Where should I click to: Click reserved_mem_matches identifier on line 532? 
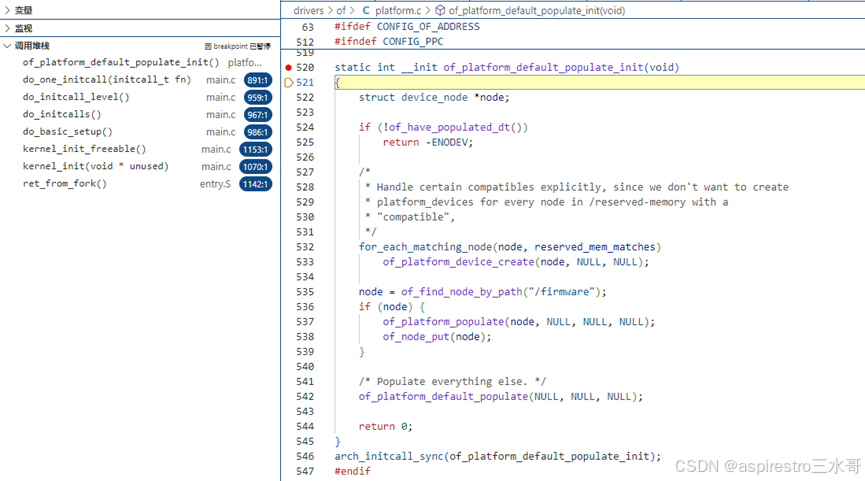pyautogui.click(x=595, y=247)
